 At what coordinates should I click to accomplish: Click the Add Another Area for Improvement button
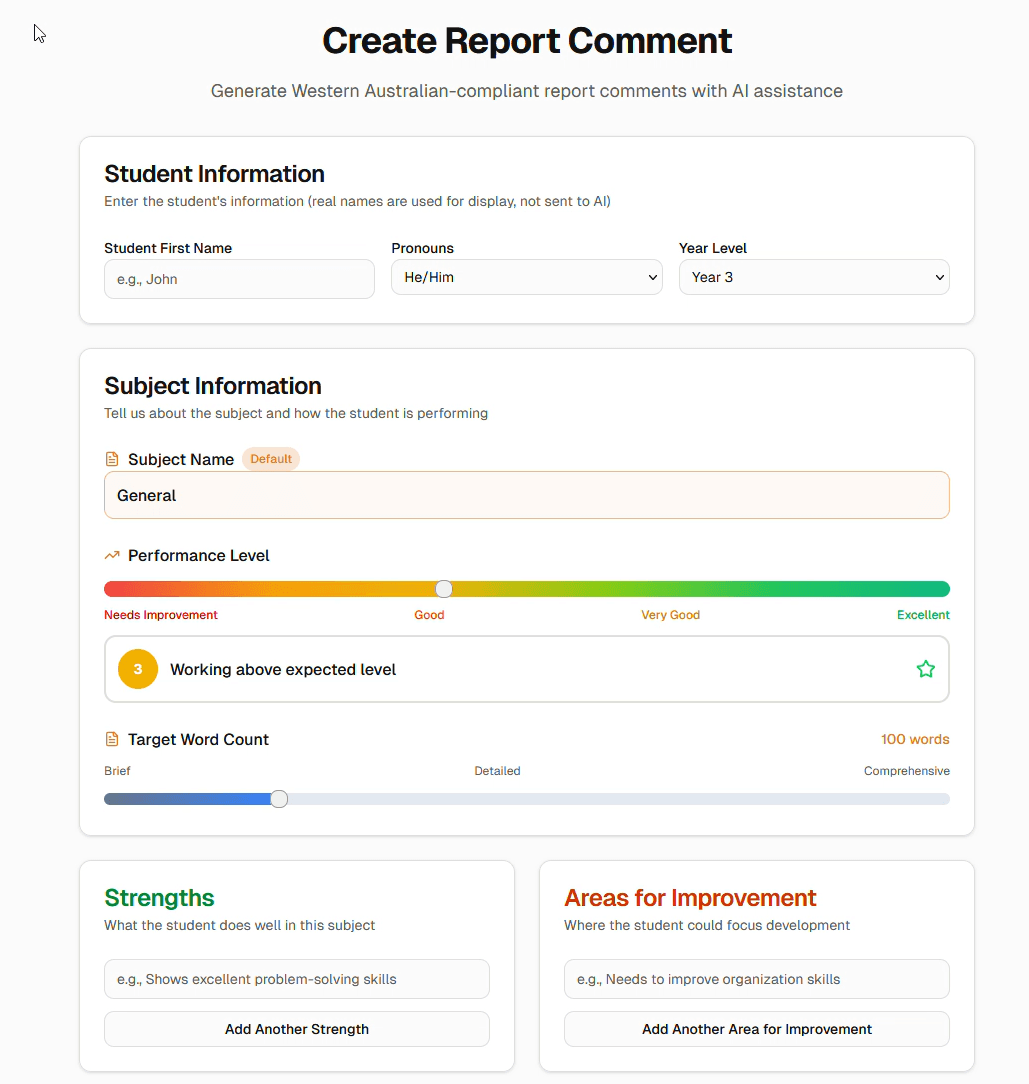756,1028
